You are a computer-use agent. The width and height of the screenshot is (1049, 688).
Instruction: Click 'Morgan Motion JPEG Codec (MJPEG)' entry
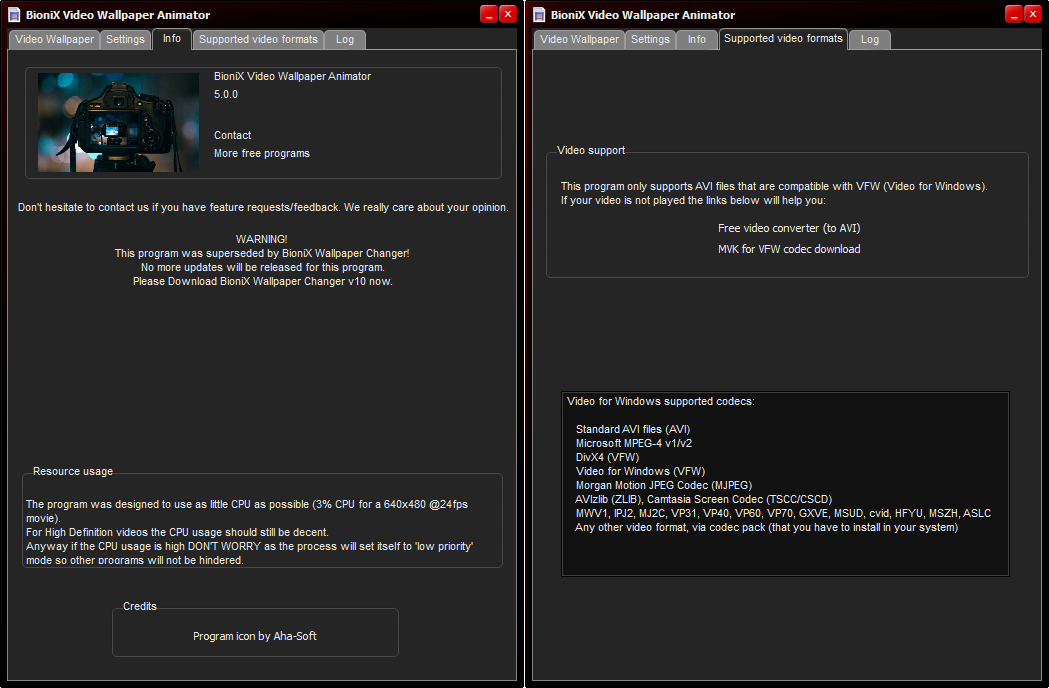coord(664,485)
